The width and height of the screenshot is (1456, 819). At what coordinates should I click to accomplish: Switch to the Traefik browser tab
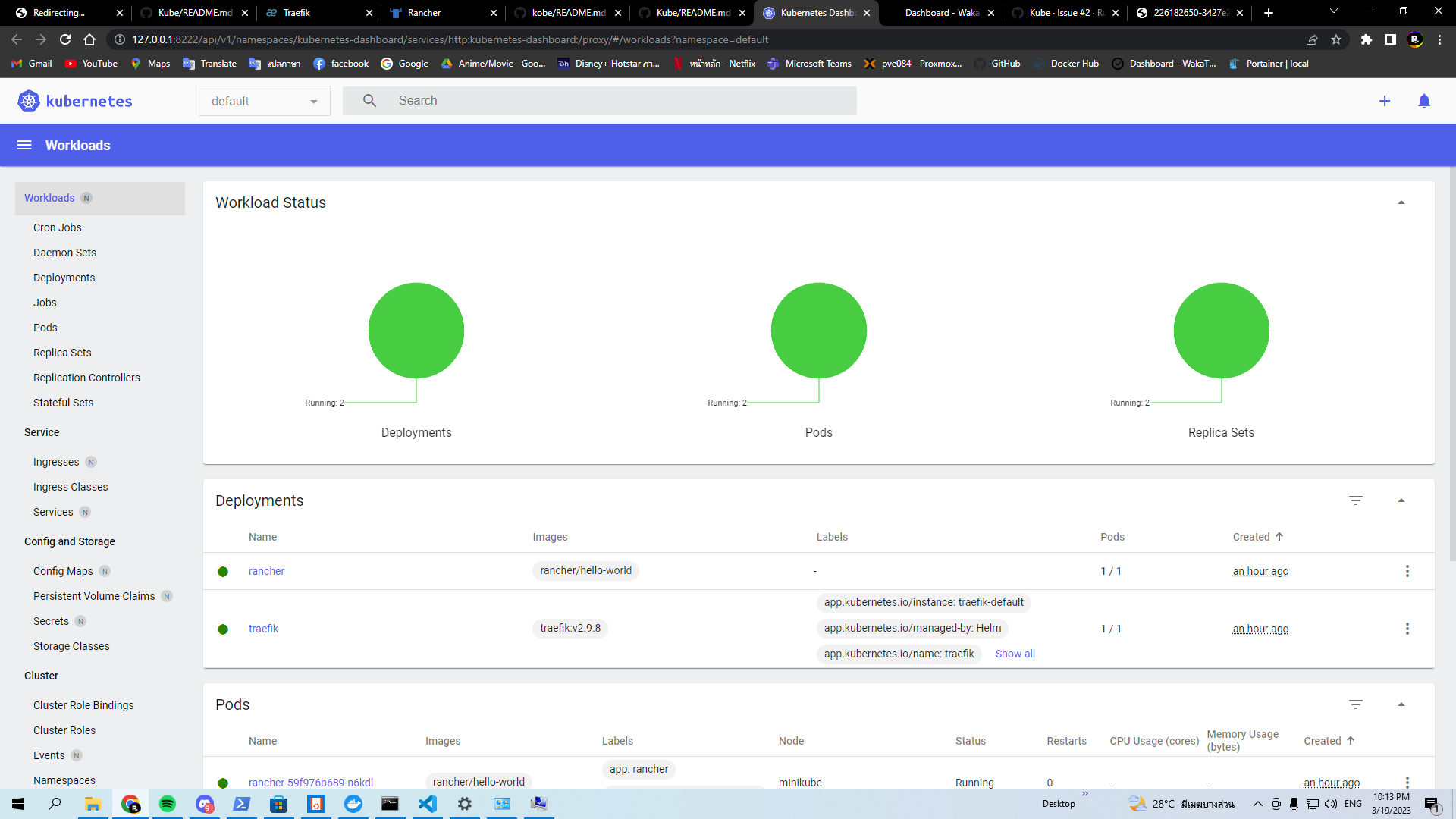[318, 12]
